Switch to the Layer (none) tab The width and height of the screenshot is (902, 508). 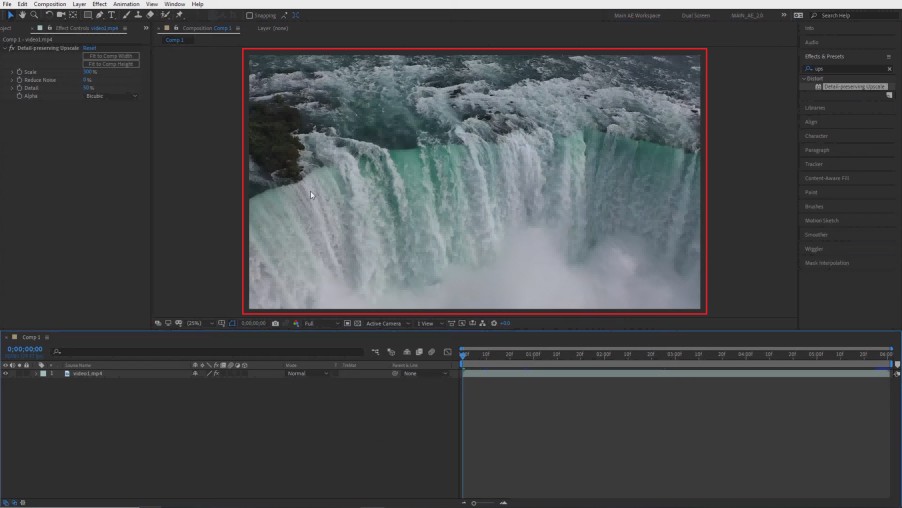pyautogui.click(x=273, y=28)
